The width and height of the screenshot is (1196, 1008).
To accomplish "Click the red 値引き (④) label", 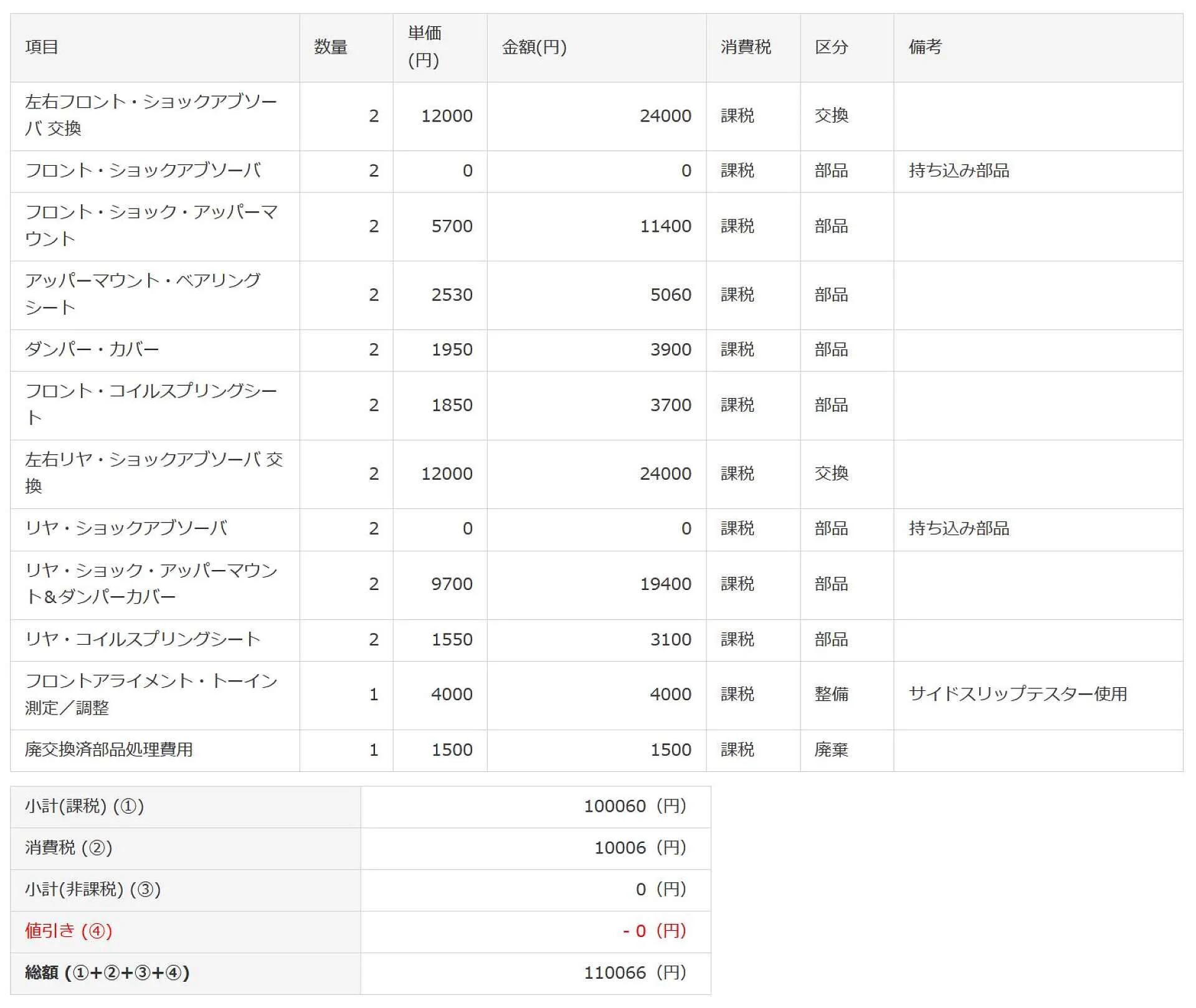I will click(x=69, y=931).
